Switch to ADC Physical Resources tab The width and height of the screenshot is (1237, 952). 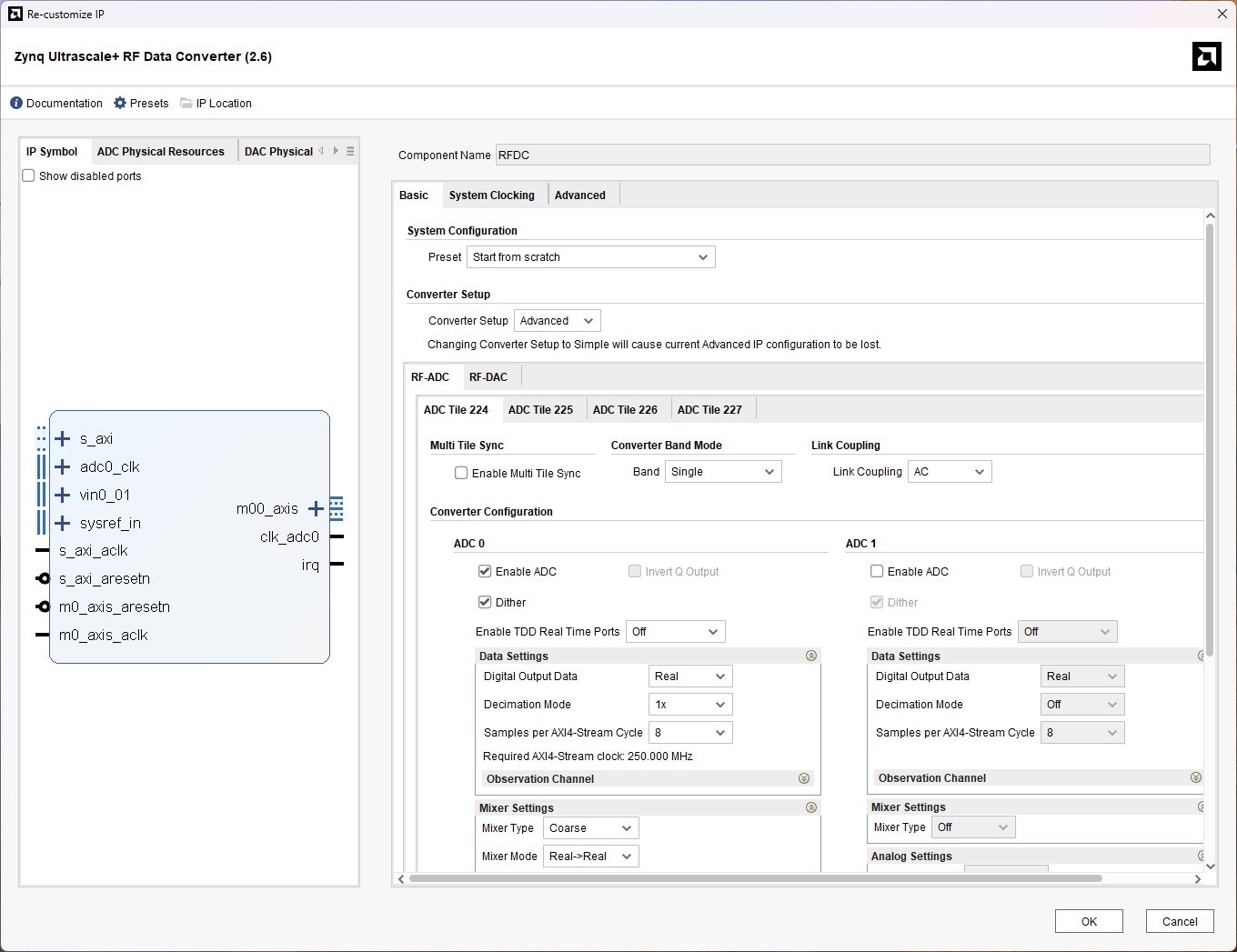point(161,152)
